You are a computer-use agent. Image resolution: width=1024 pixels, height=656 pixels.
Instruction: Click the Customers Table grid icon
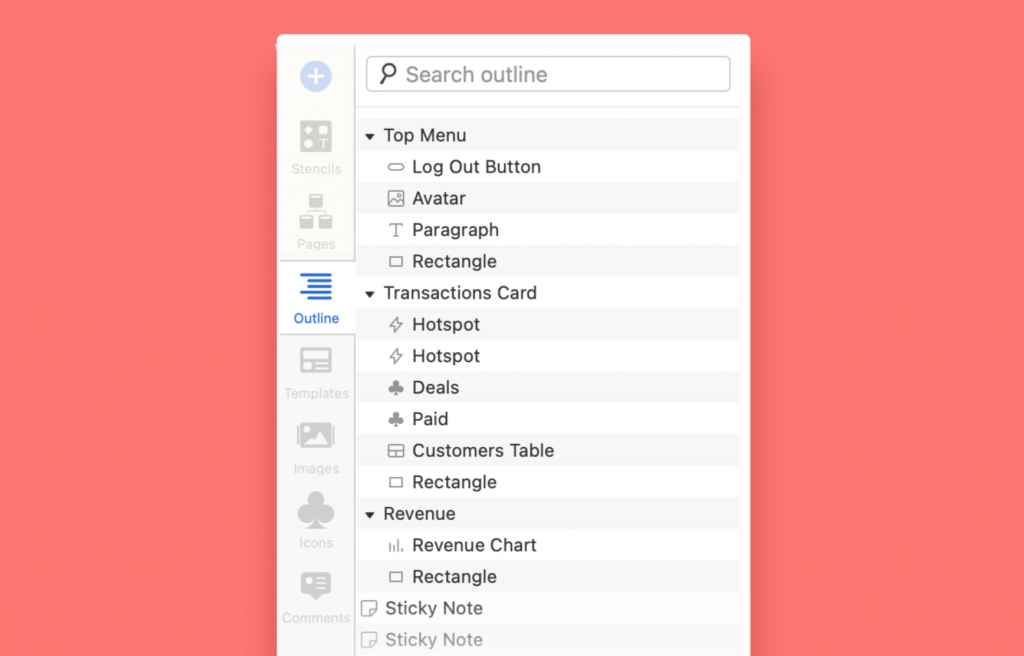pyautogui.click(x=396, y=451)
